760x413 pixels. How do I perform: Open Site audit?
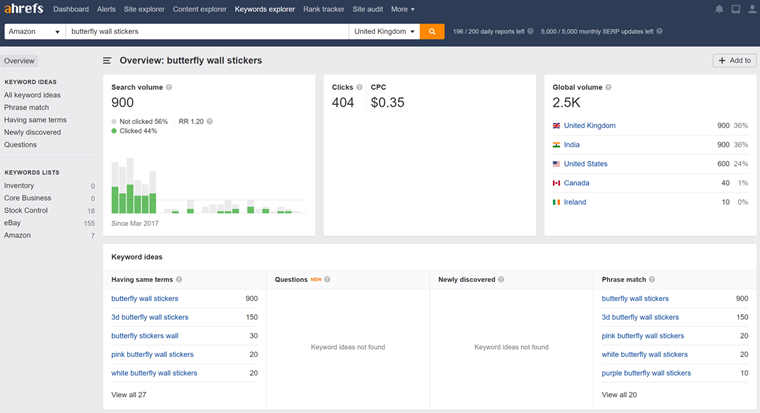(367, 9)
